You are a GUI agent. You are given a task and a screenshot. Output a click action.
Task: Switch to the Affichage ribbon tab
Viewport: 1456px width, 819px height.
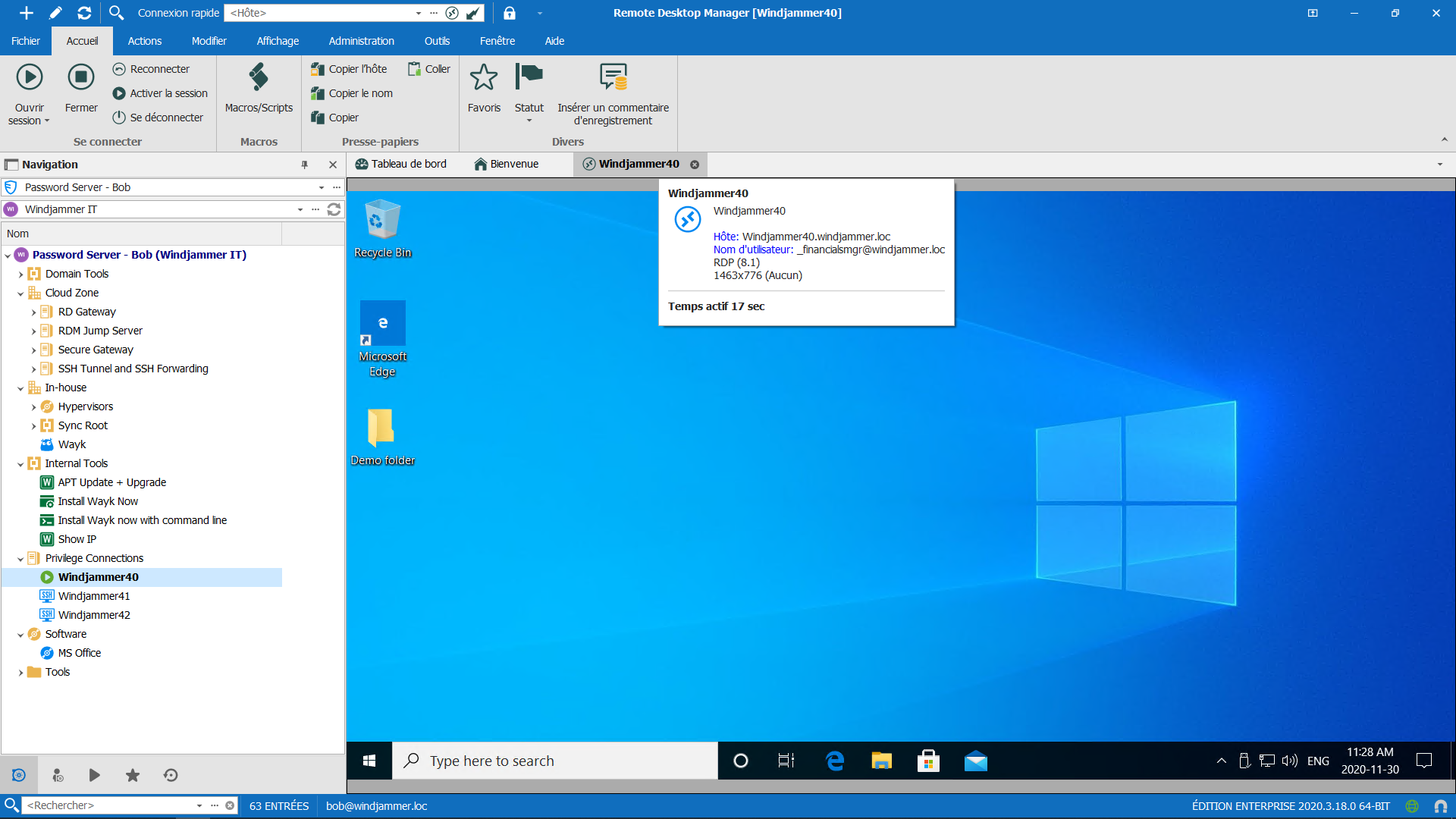[x=278, y=41]
